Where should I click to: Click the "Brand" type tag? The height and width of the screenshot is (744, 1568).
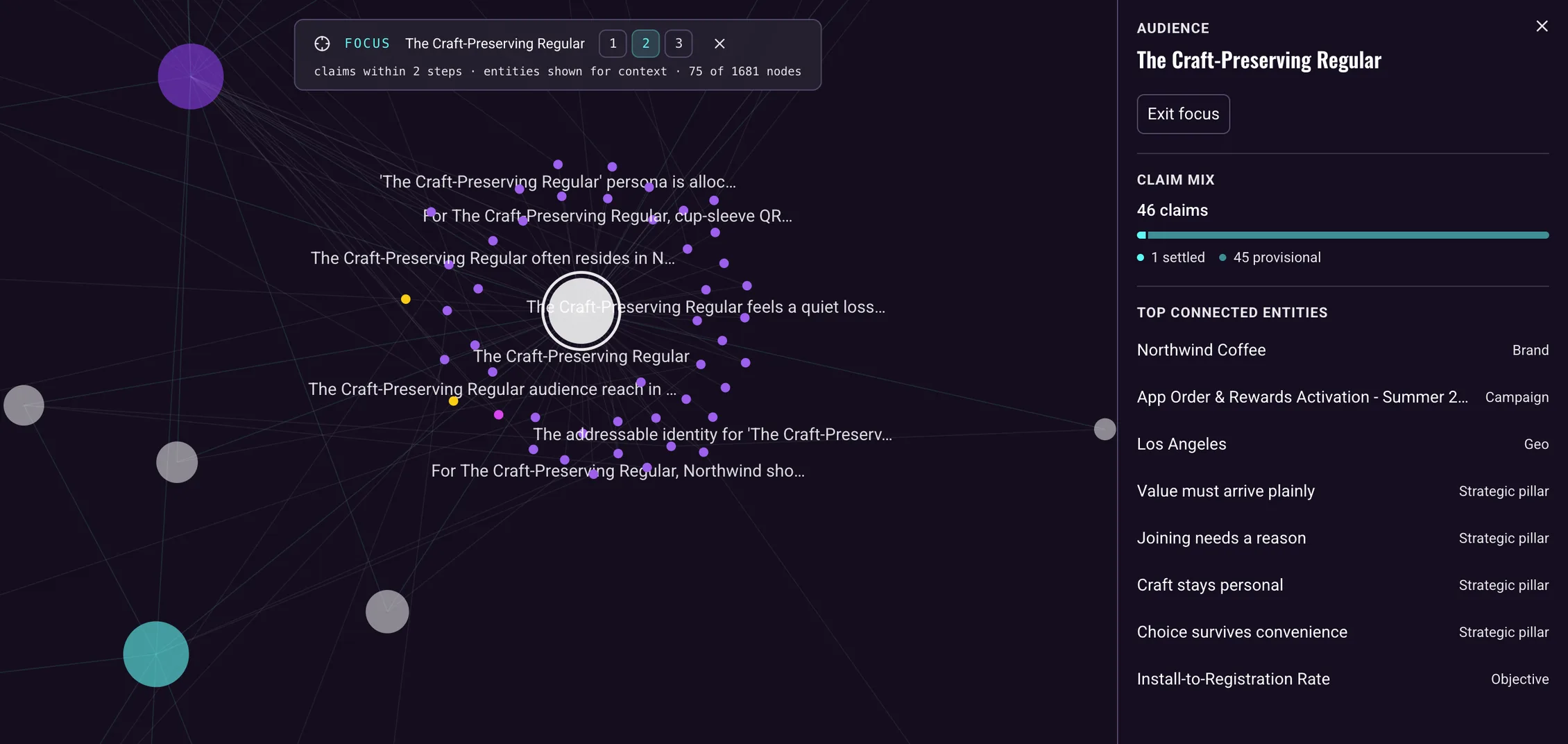1530,350
